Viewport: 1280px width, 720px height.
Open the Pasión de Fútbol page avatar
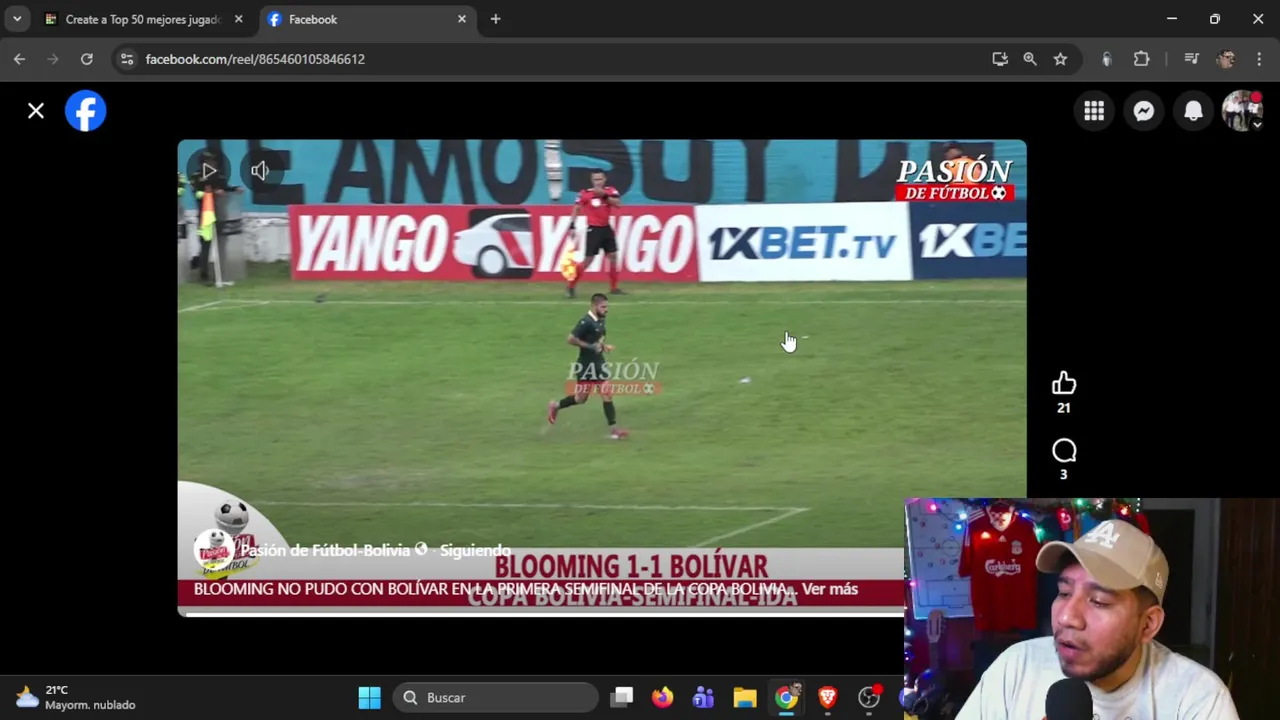point(214,551)
